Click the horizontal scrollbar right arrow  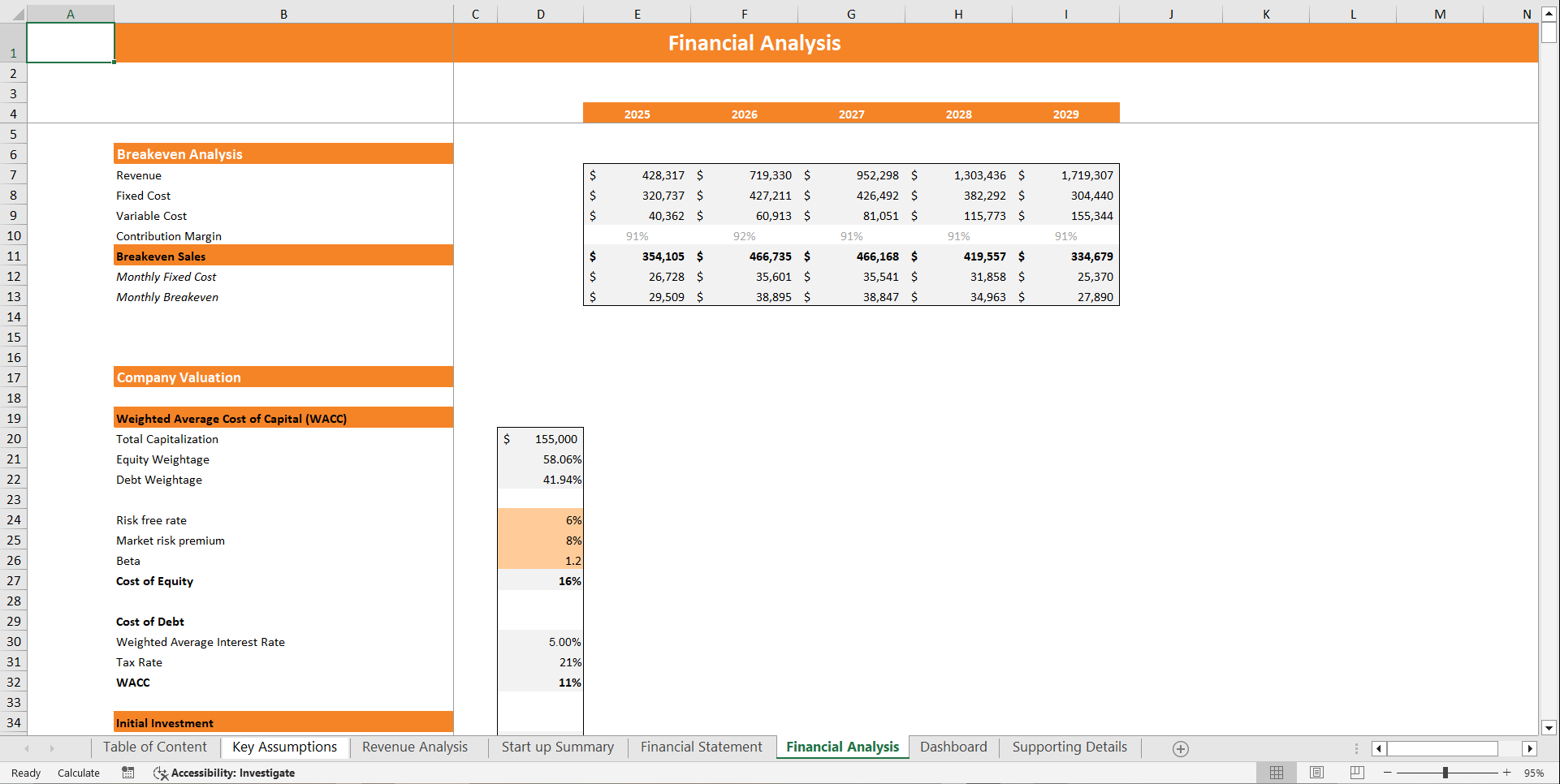1530,748
